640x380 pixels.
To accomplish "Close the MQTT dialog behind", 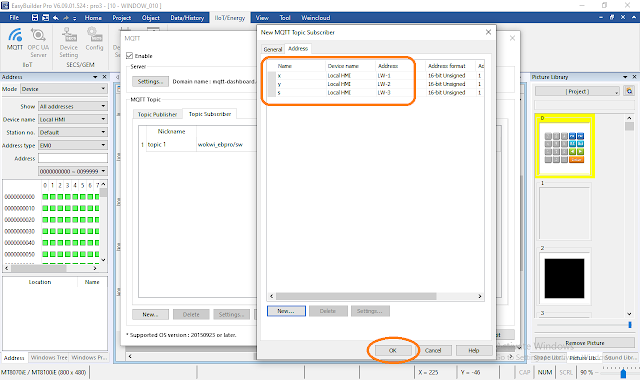I will (x=512, y=38).
